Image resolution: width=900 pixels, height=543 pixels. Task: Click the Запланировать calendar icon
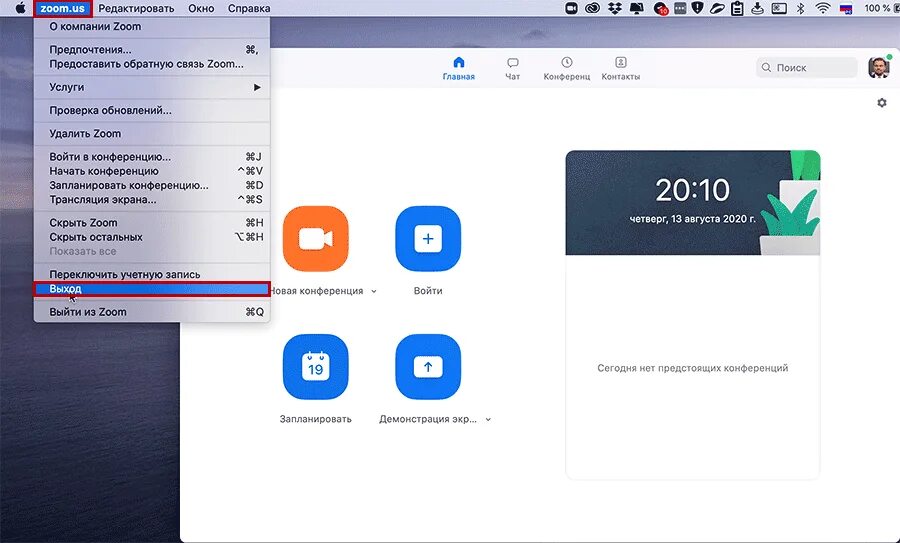(x=316, y=367)
